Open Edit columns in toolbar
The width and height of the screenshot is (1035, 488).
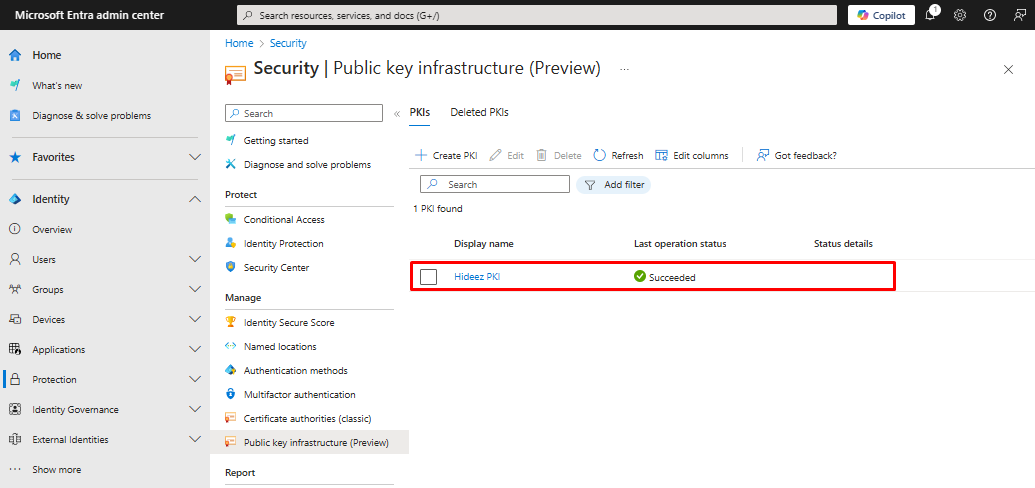[691, 156]
